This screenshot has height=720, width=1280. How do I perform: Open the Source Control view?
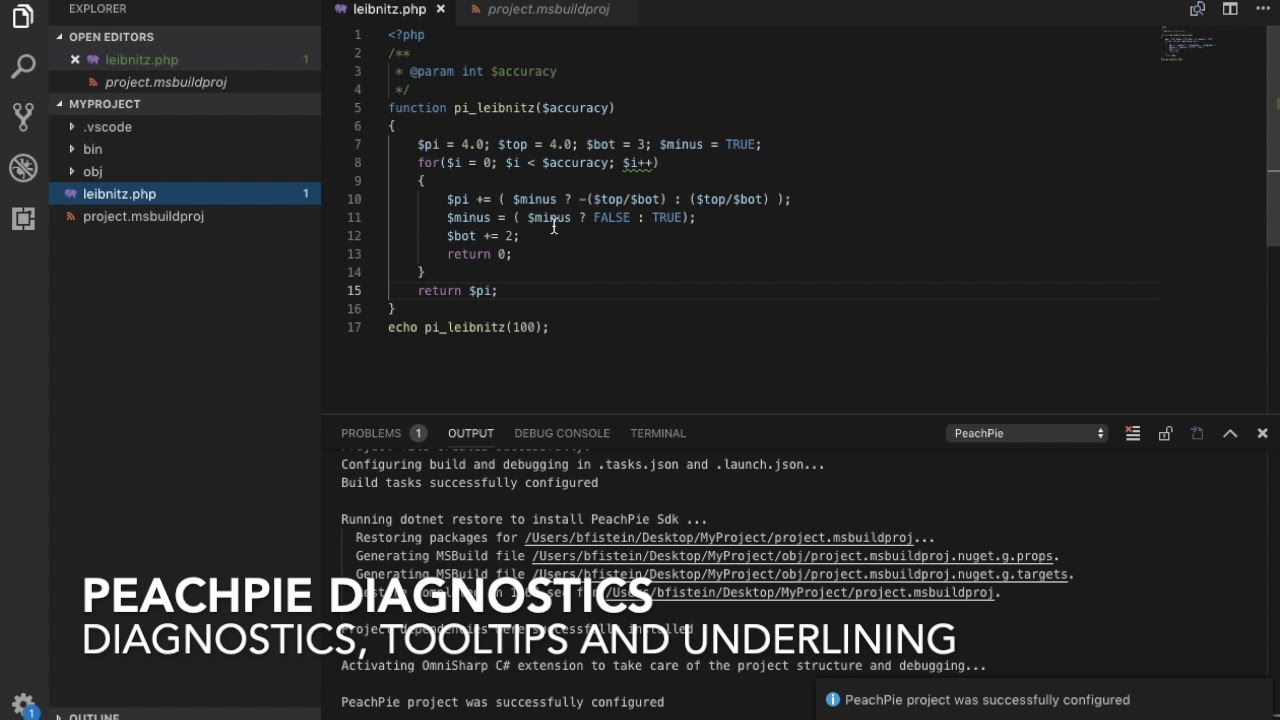[x=23, y=117]
